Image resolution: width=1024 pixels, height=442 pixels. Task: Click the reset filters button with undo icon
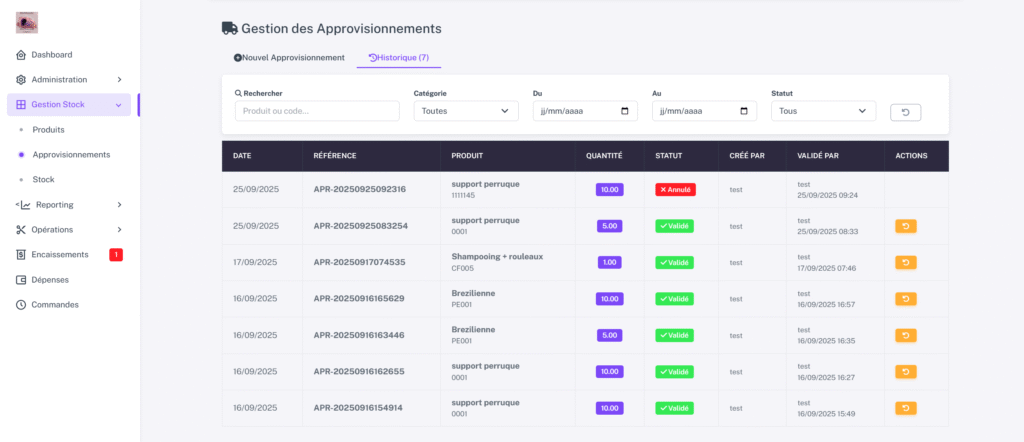(x=905, y=112)
